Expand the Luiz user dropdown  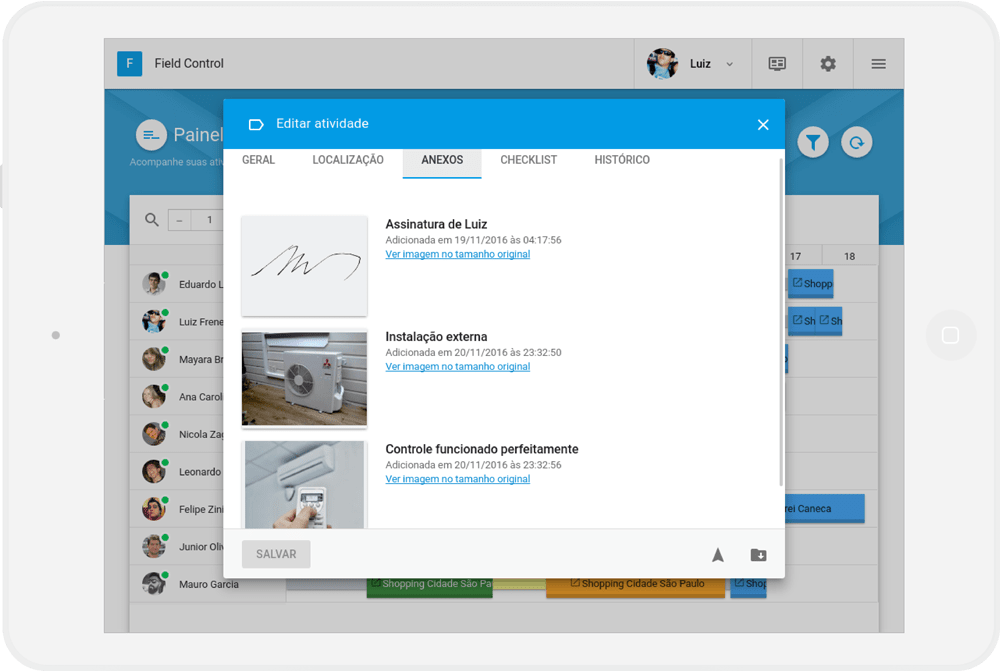coord(729,63)
